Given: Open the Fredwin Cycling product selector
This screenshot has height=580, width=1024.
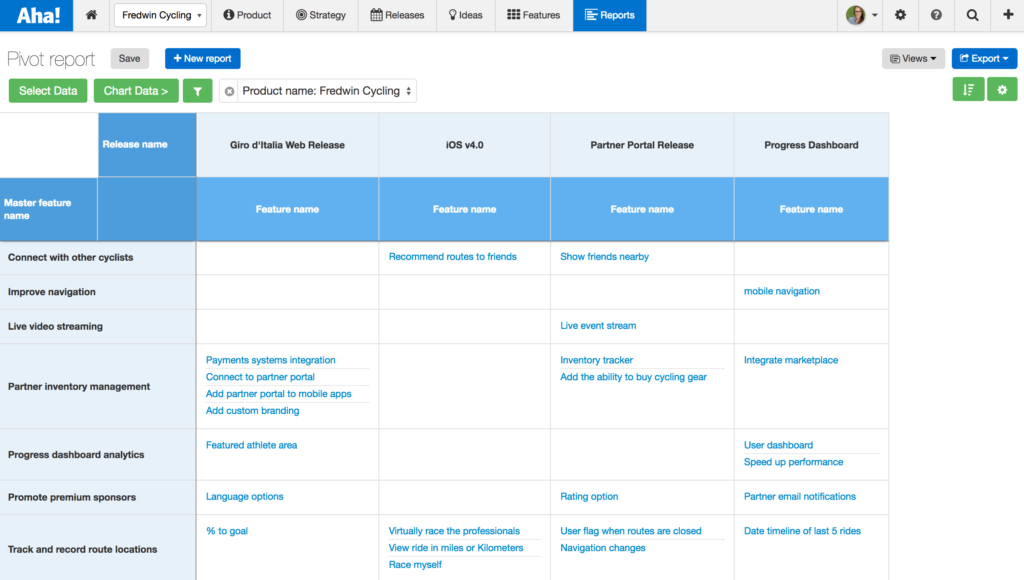Looking at the screenshot, I should [159, 15].
